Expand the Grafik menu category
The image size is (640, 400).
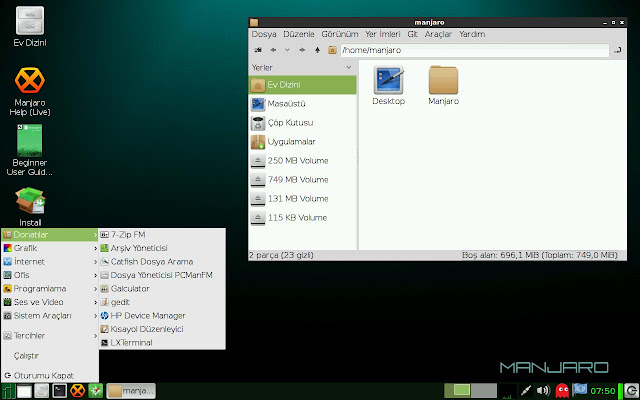50,248
